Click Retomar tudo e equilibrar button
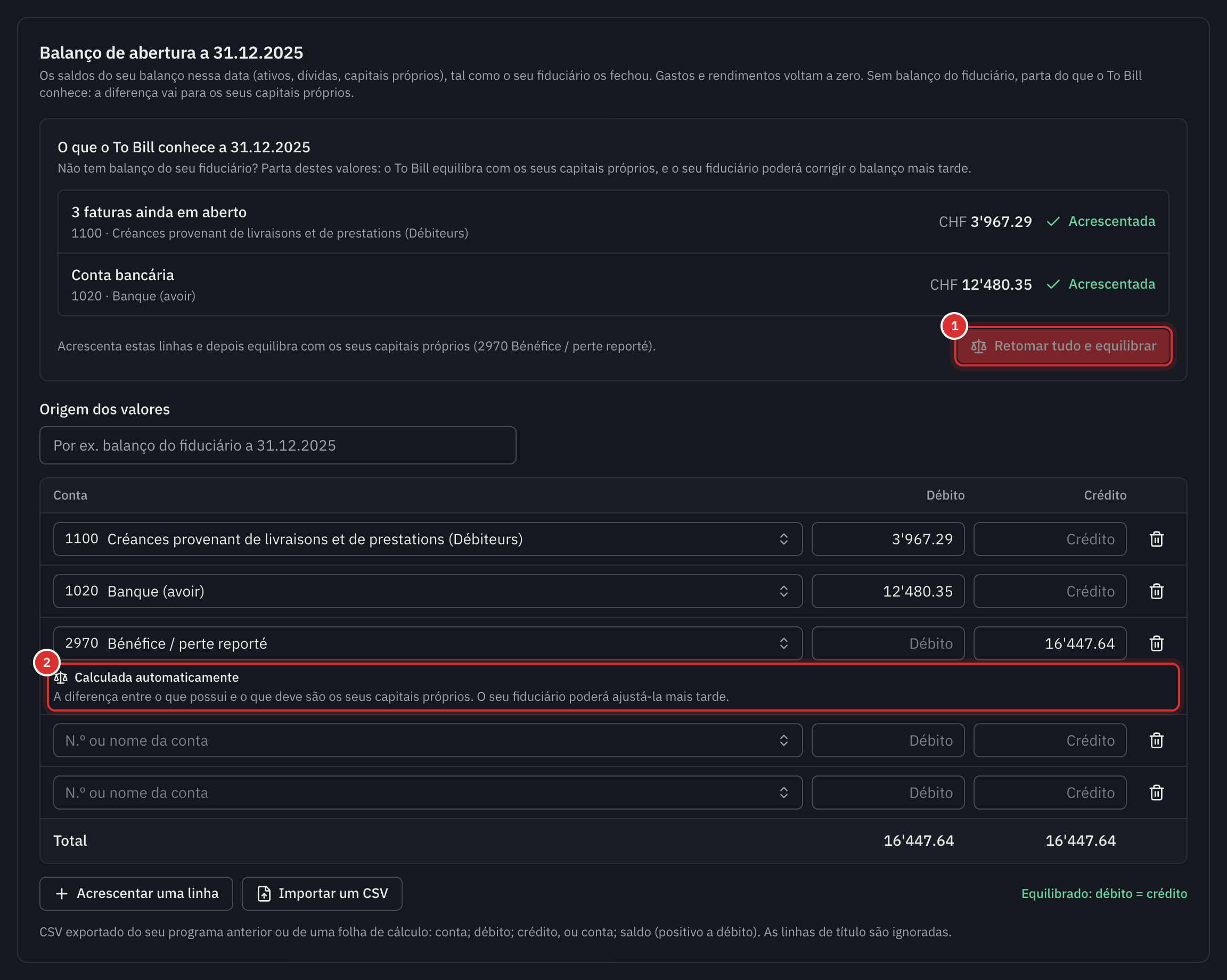The width and height of the screenshot is (1227, 980). tap(1063, 346)
